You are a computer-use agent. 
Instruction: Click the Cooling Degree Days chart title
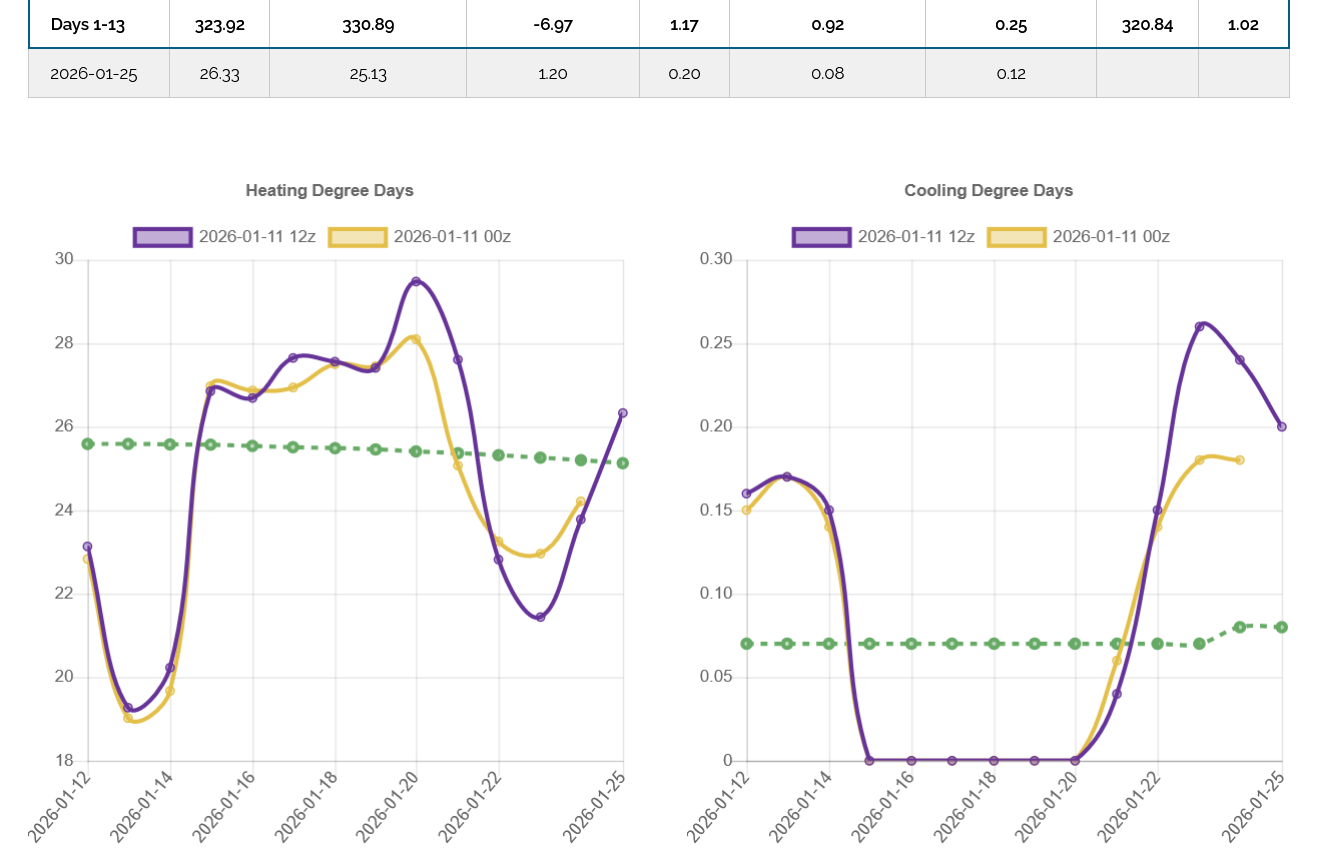pyautogui.click(x=988, y=190)
